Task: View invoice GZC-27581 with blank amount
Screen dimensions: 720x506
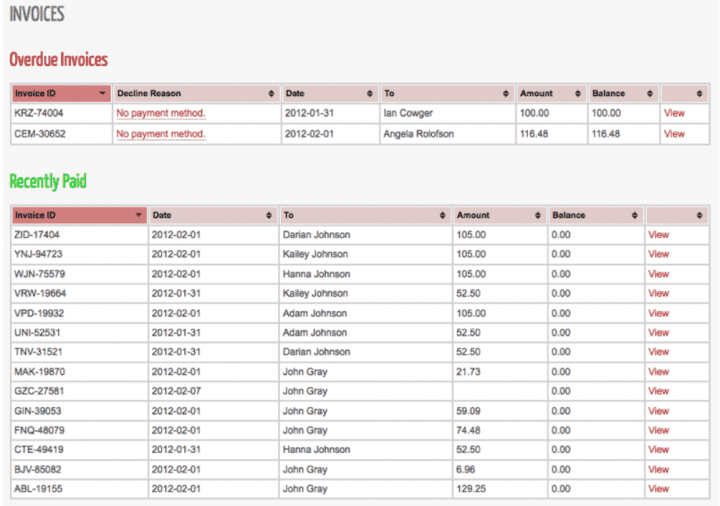Action: tap(658, 391)
